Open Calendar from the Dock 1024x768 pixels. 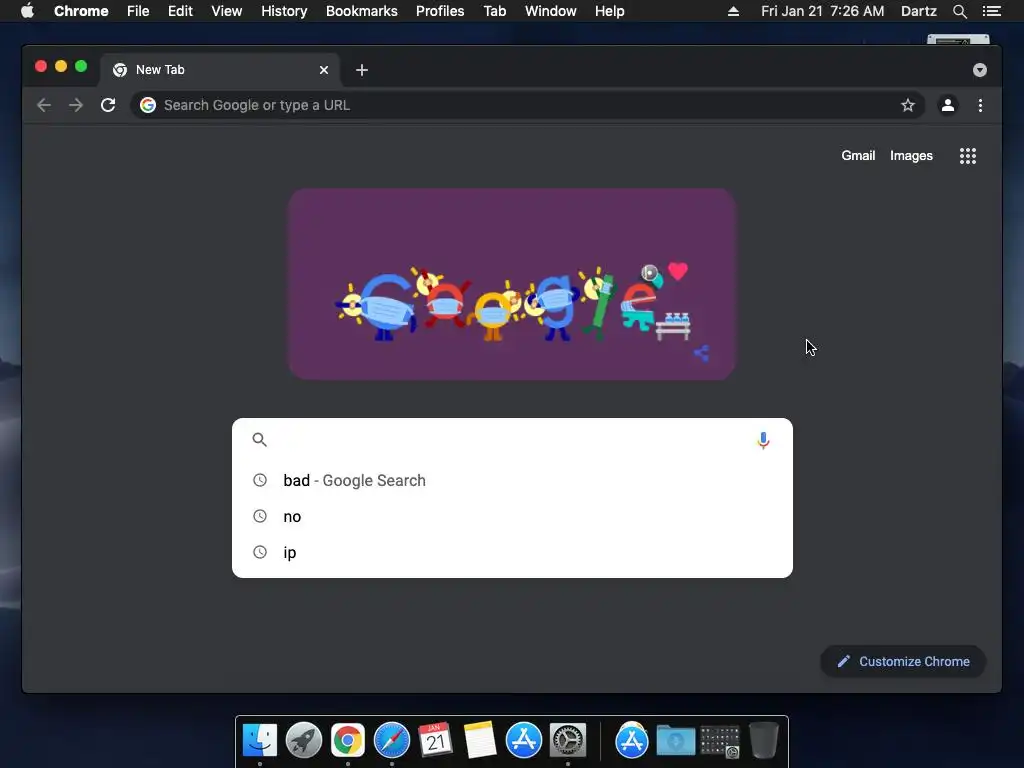[436, 741]
